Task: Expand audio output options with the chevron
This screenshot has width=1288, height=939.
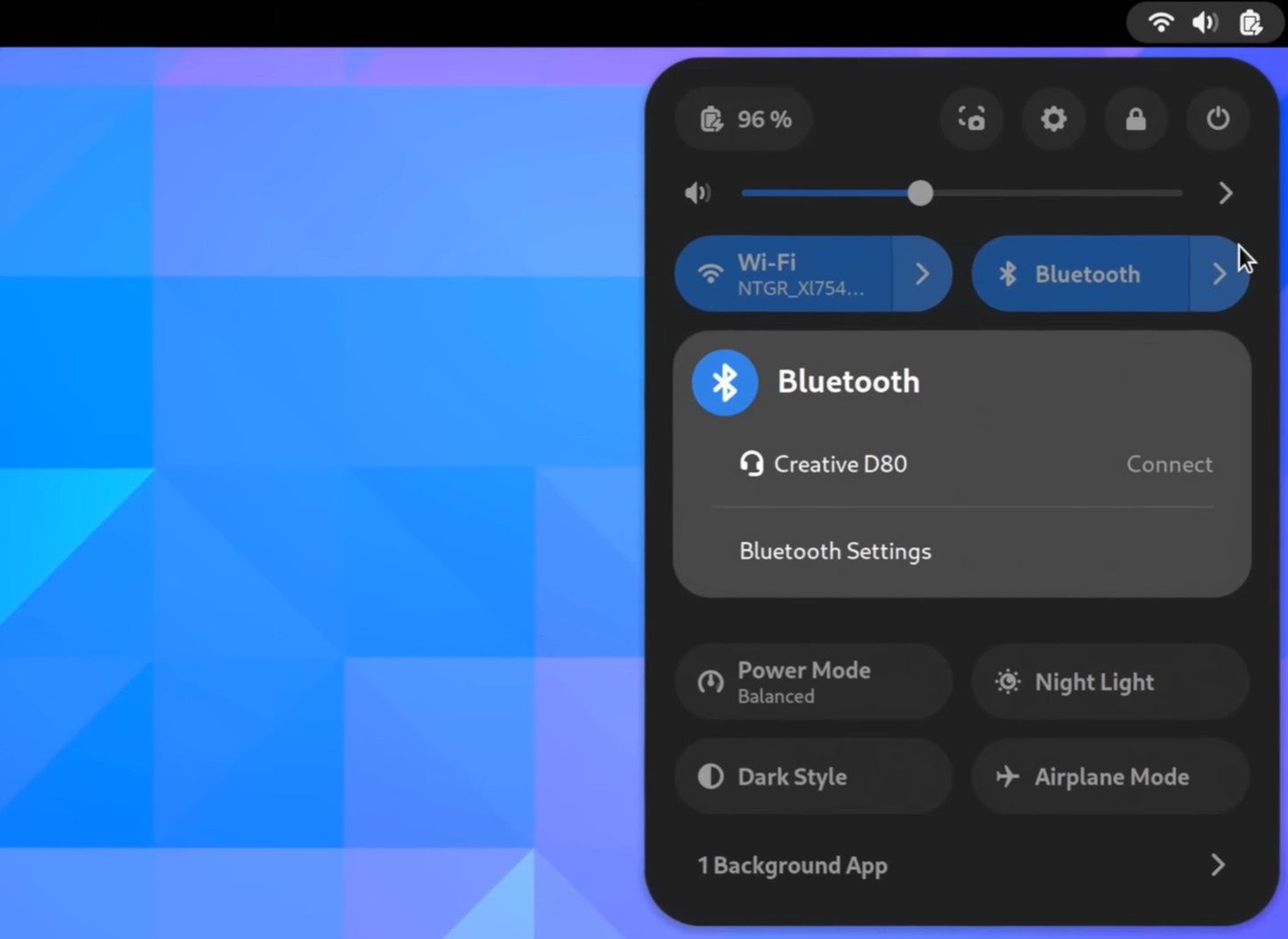Action: tap(1226, 193)
